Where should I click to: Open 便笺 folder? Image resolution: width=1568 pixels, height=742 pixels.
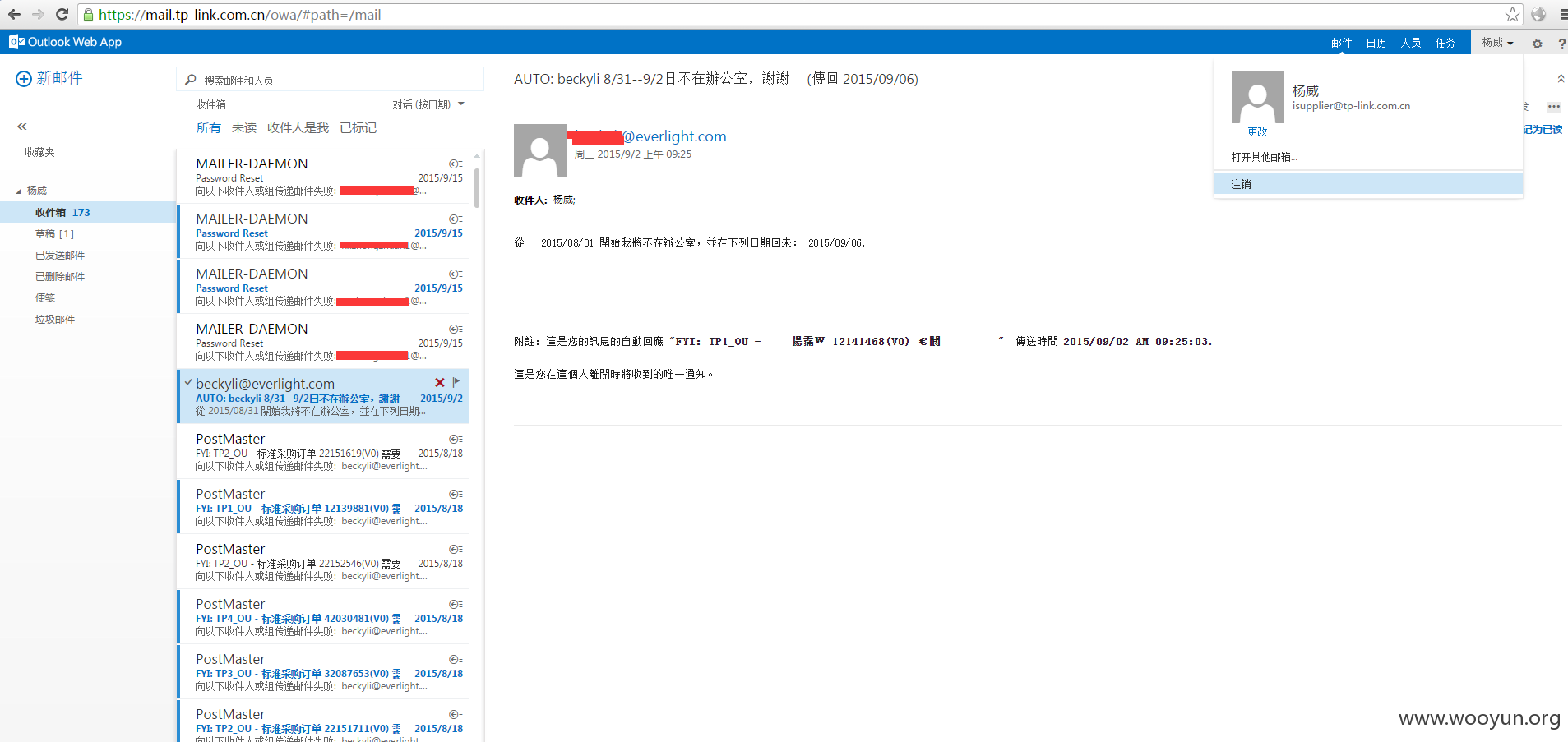click(44, 298)
